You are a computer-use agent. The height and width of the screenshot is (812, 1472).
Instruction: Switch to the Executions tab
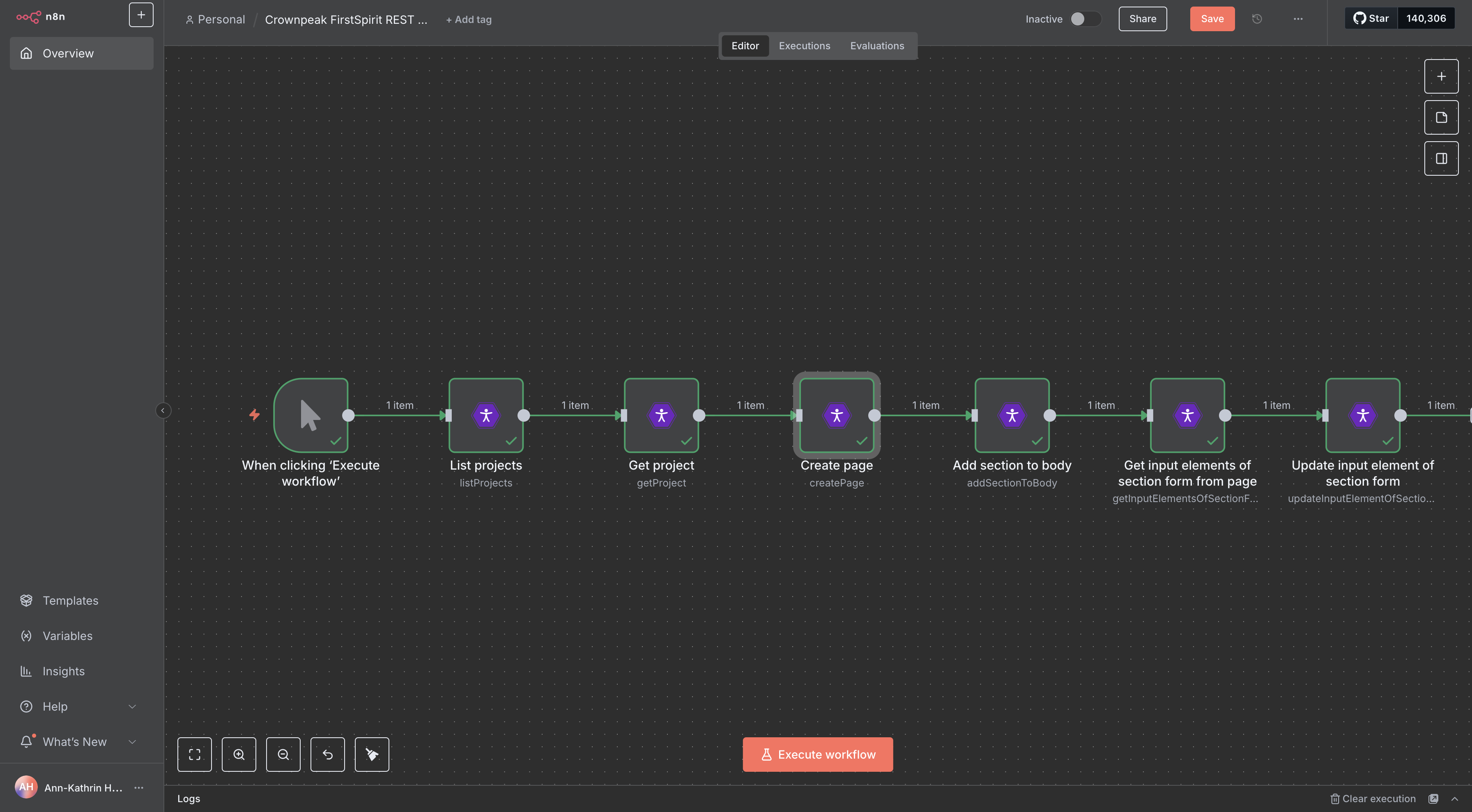[x=804, y=46]
